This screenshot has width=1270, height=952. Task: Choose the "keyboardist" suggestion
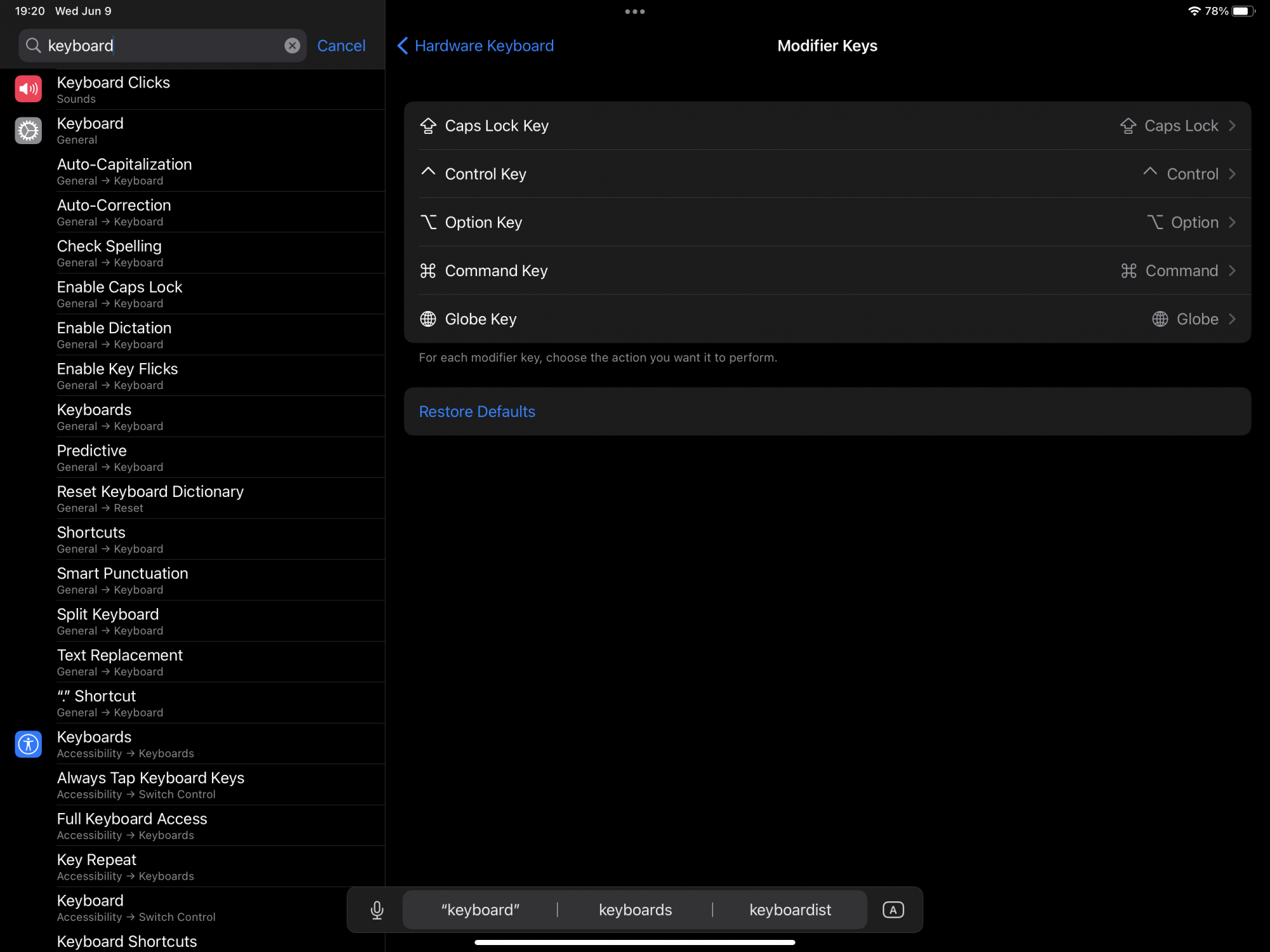click(x=790, y=909)
